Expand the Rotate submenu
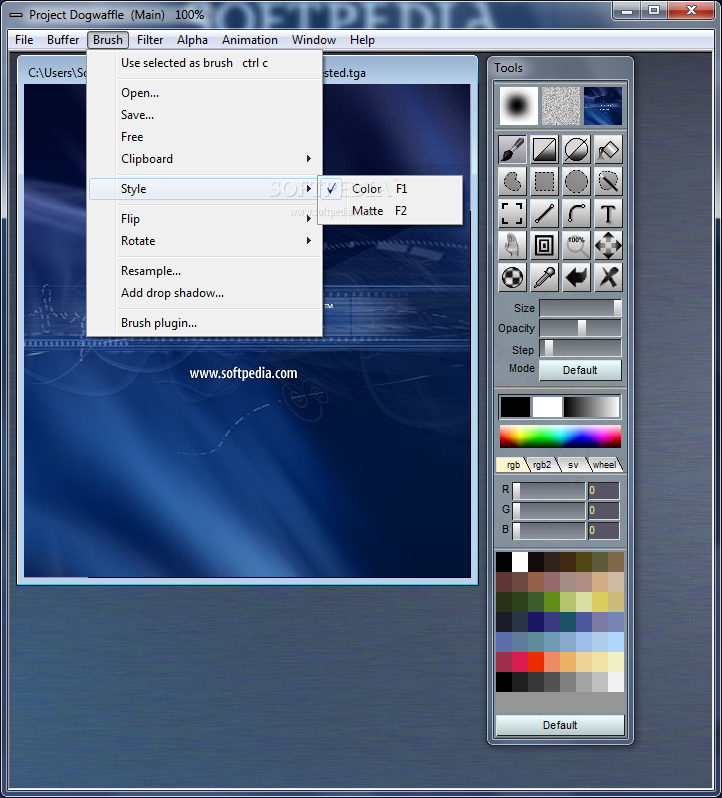Viewport: 722px width, 798px height. (x=206, y=241)
